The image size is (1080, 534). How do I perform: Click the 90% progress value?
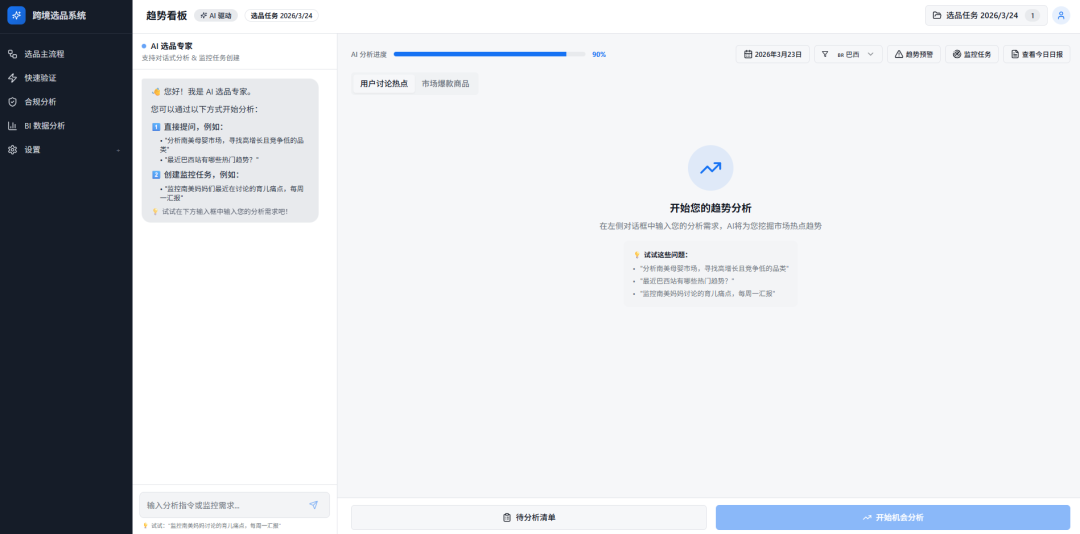599,54
